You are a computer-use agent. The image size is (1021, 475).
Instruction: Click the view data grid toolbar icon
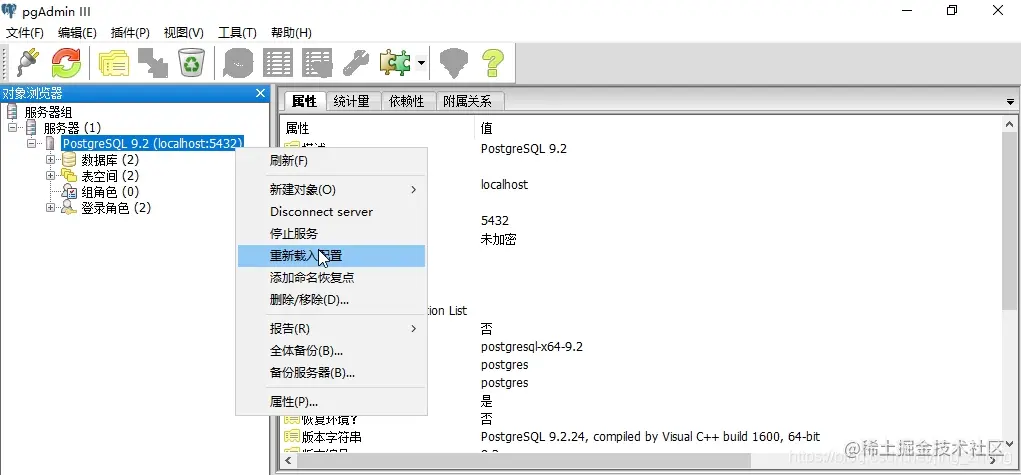(277, 63)
